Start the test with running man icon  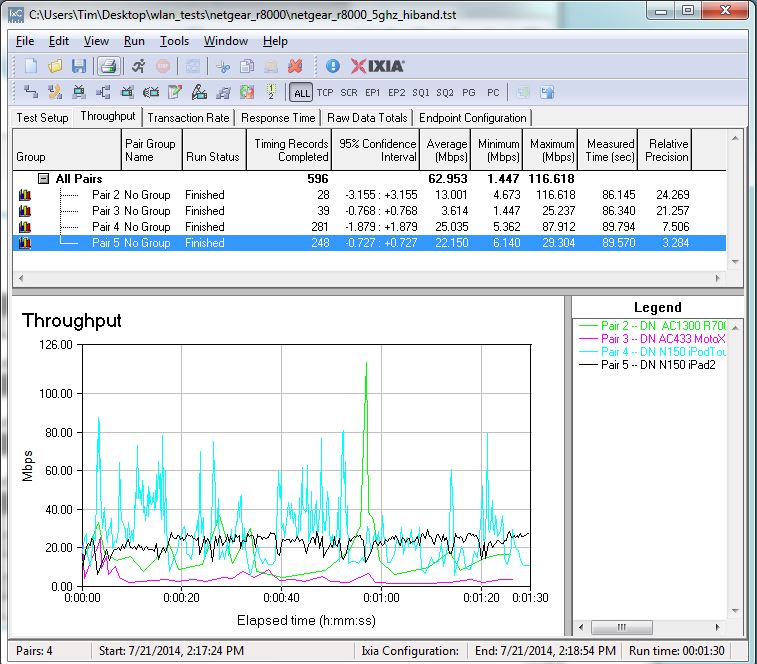[x=139, y=66]
